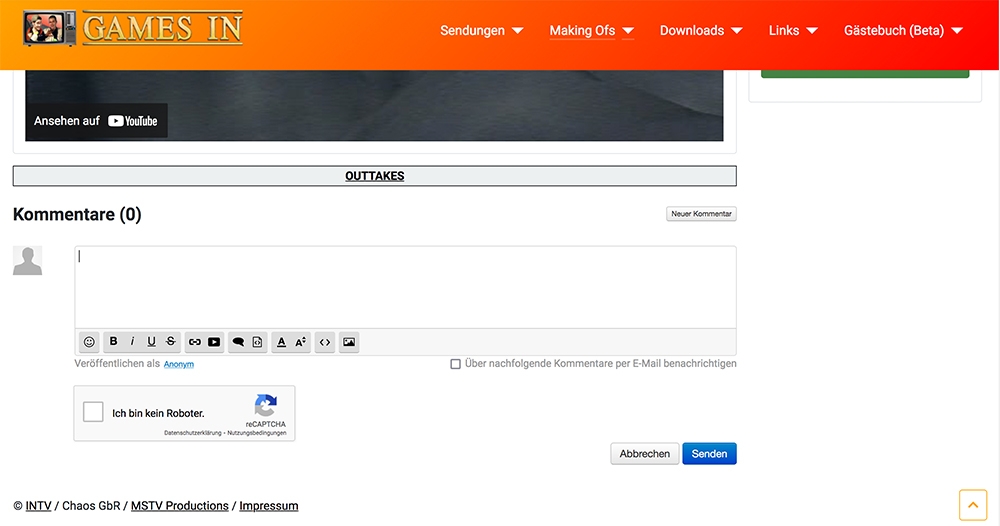Apply italic formatting to comment text
The height and width of the screenshot is (526, 1000).
[x=132, y=342]
